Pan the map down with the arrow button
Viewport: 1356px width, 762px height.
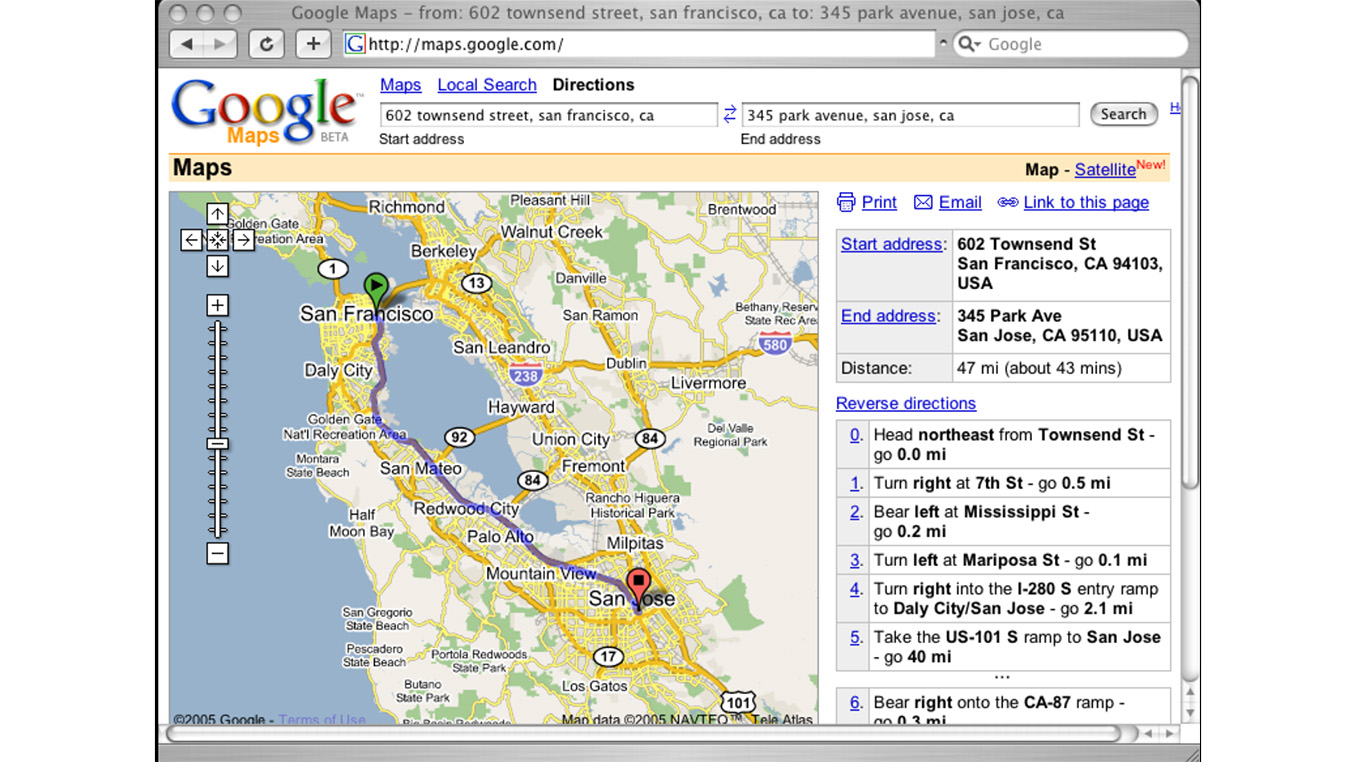point(217,266)
